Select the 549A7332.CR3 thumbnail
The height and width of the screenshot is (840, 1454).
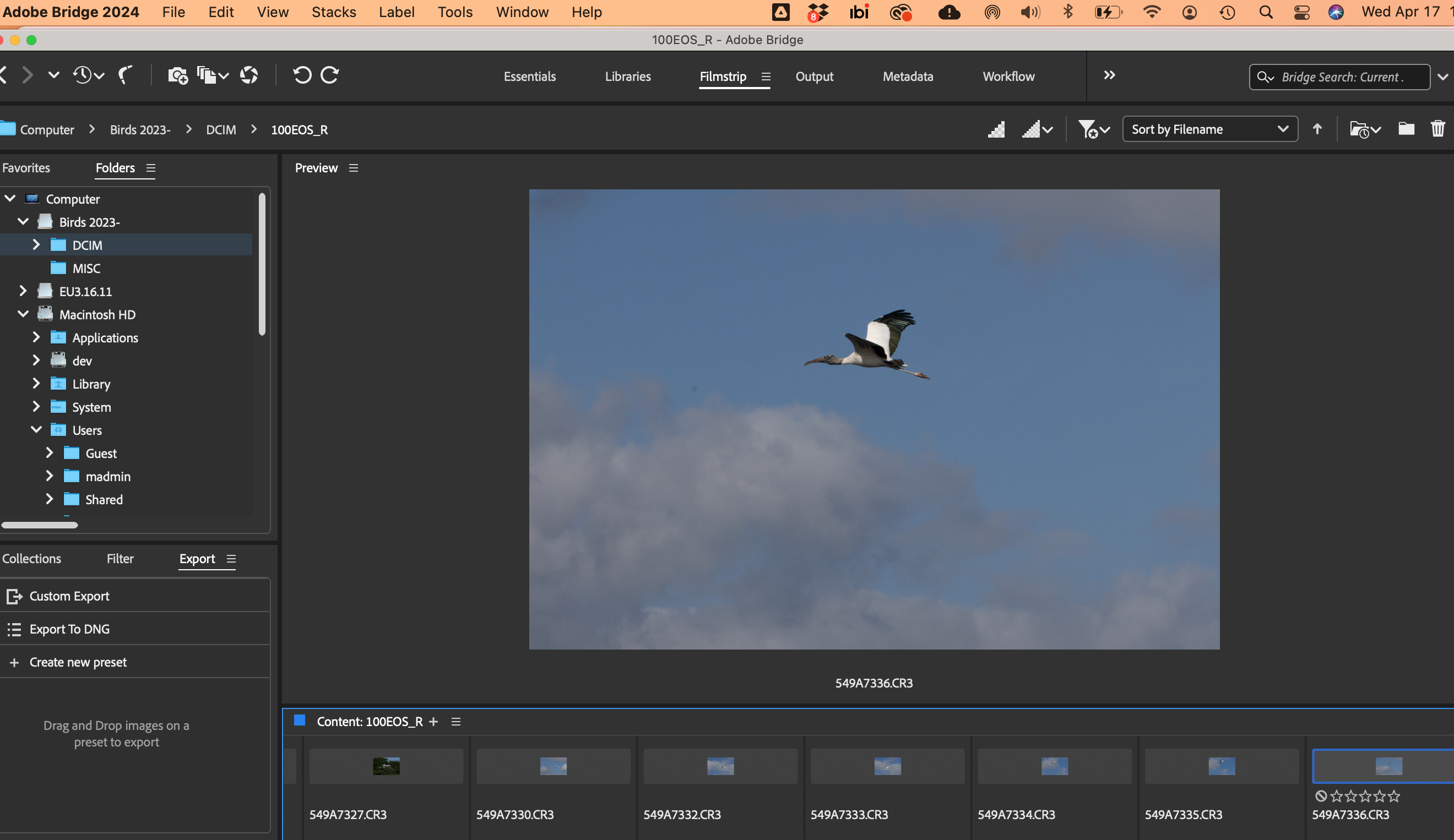click(x=719, y=767)
